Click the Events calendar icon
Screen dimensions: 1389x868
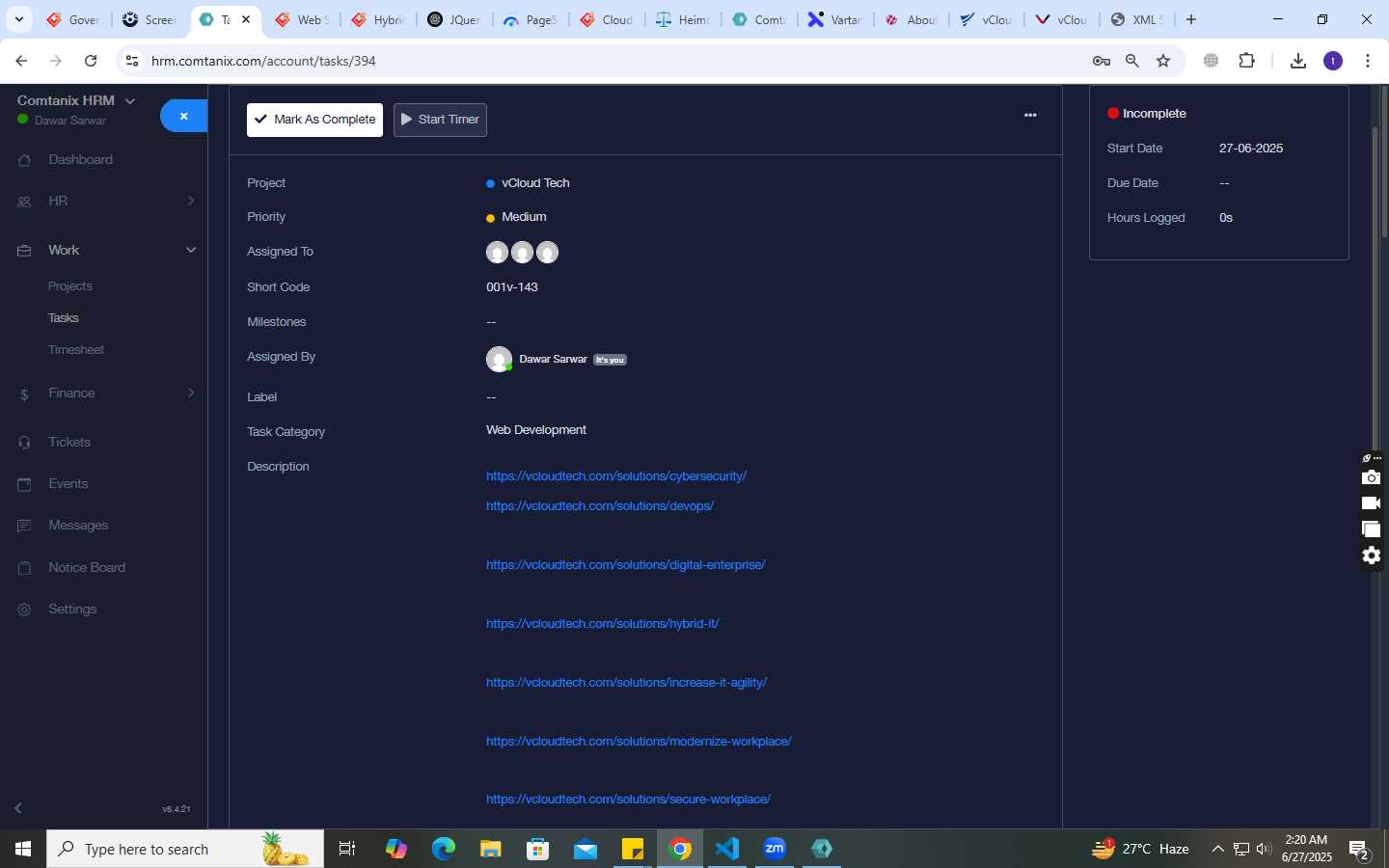[24, 484]
